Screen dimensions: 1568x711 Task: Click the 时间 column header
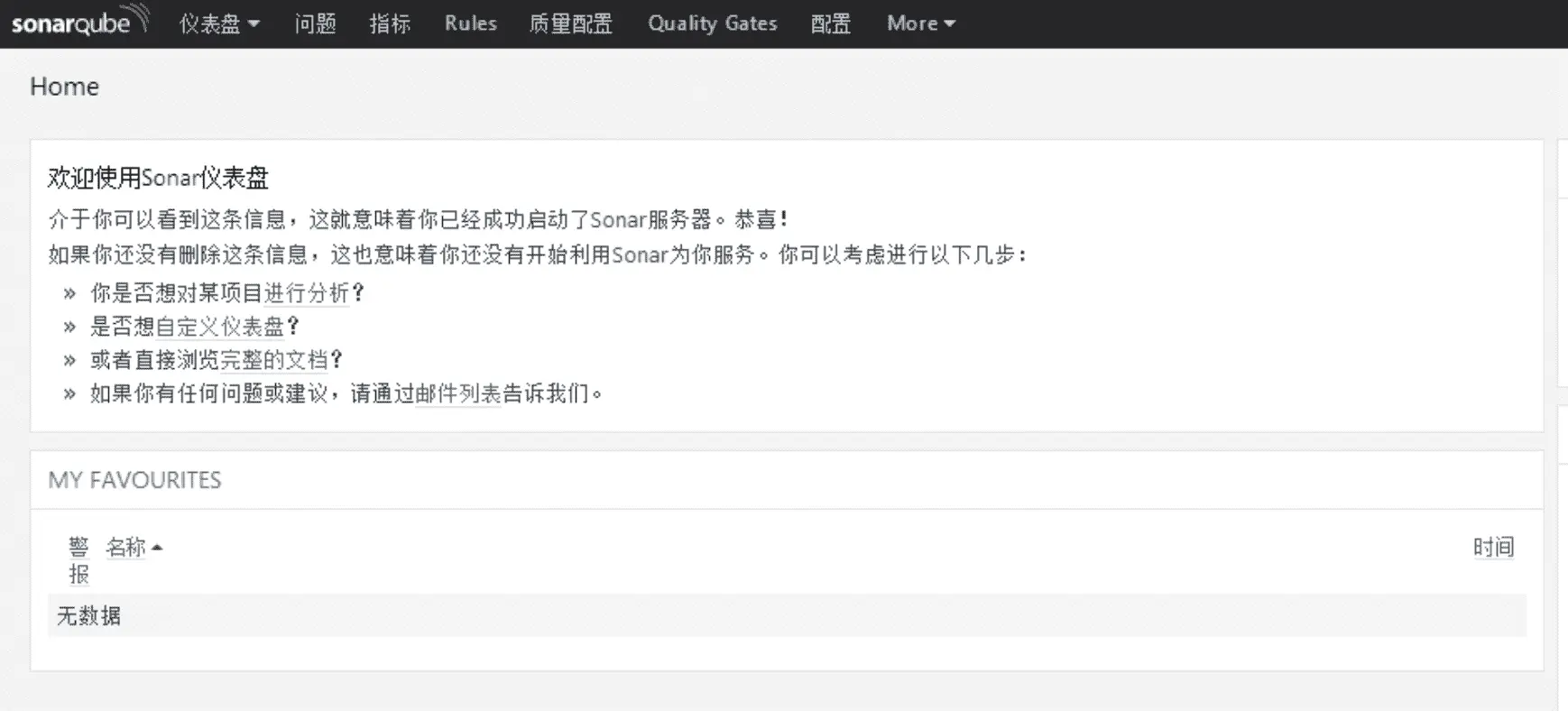click(1493, 547)
